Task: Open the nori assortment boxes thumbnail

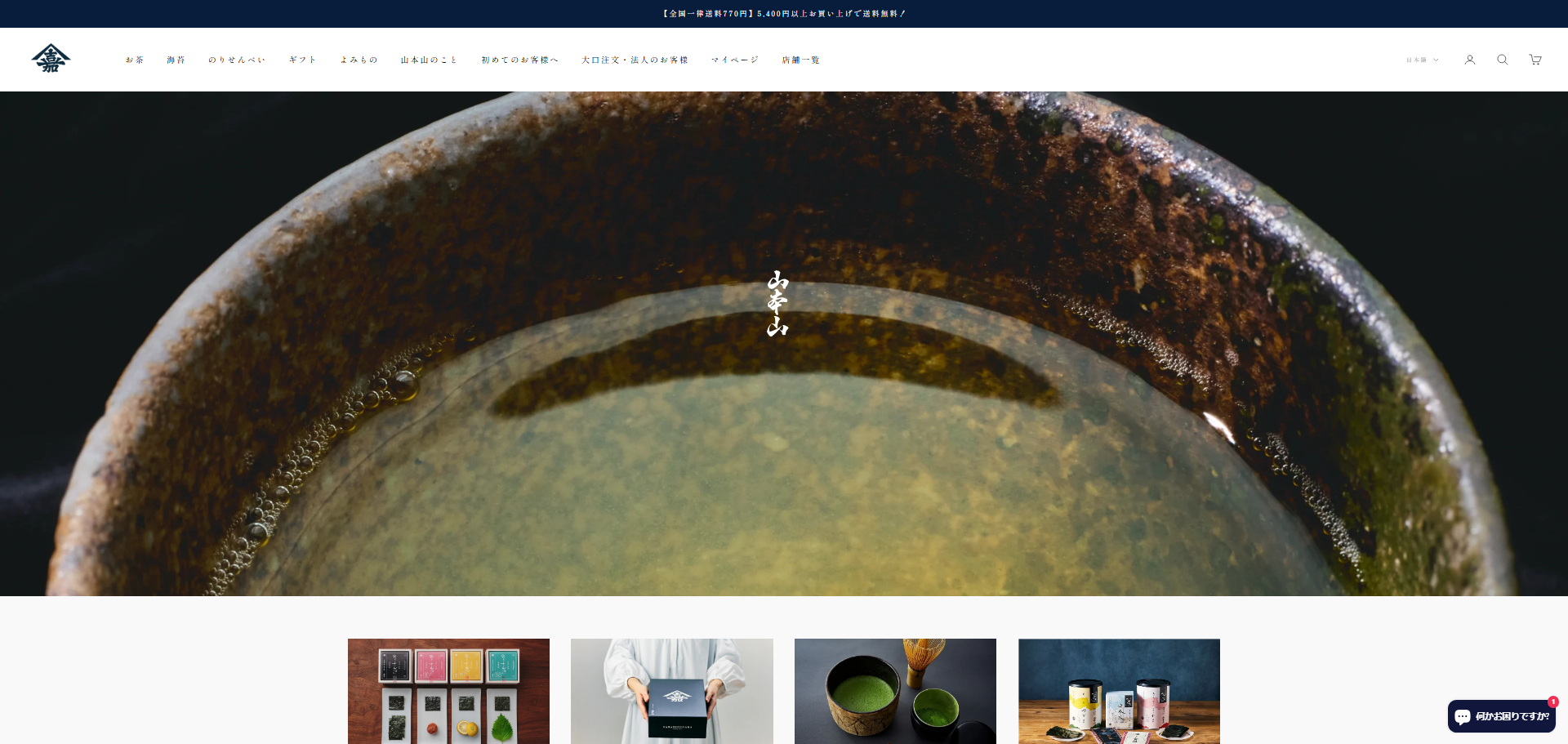Action: pyautogui.click(x=448, y=691)
